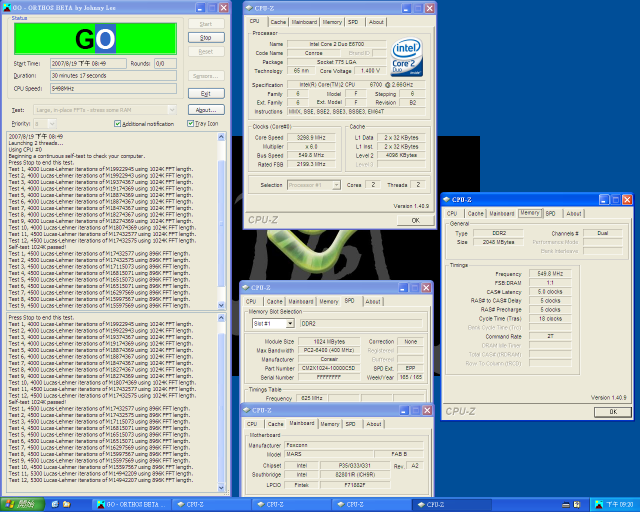Open the Windows Start button

(22, 505)
